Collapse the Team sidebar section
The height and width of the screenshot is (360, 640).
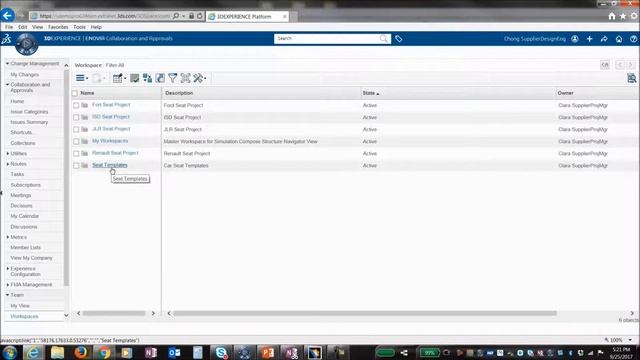pyautogui.click(x=7, y=295)
